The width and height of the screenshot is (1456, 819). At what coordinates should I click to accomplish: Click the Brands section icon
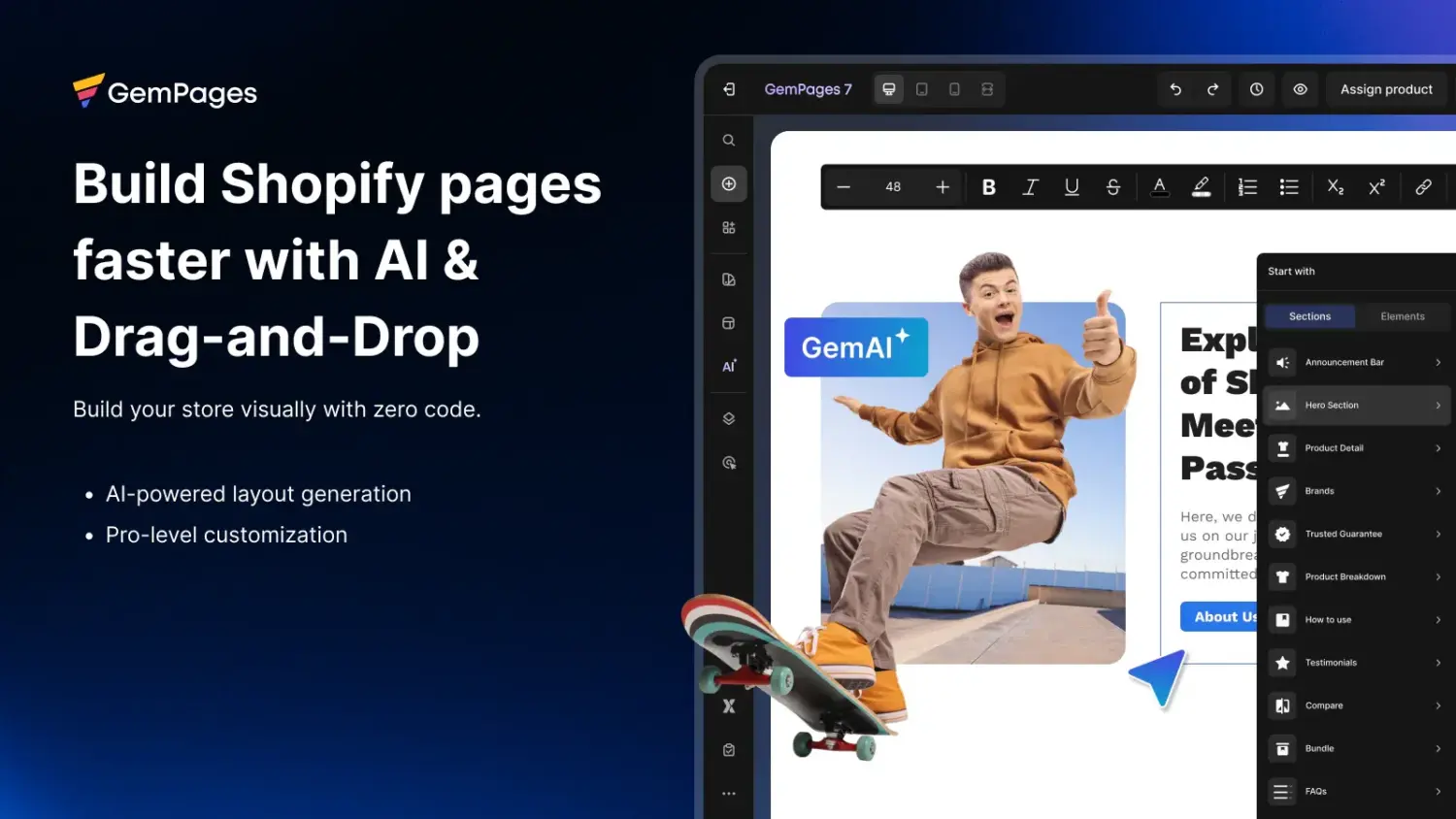[1283, 491]
